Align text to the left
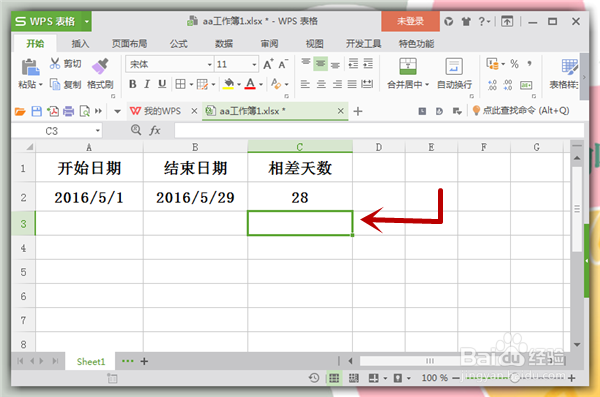600x397 pixels. coord(305,84)
